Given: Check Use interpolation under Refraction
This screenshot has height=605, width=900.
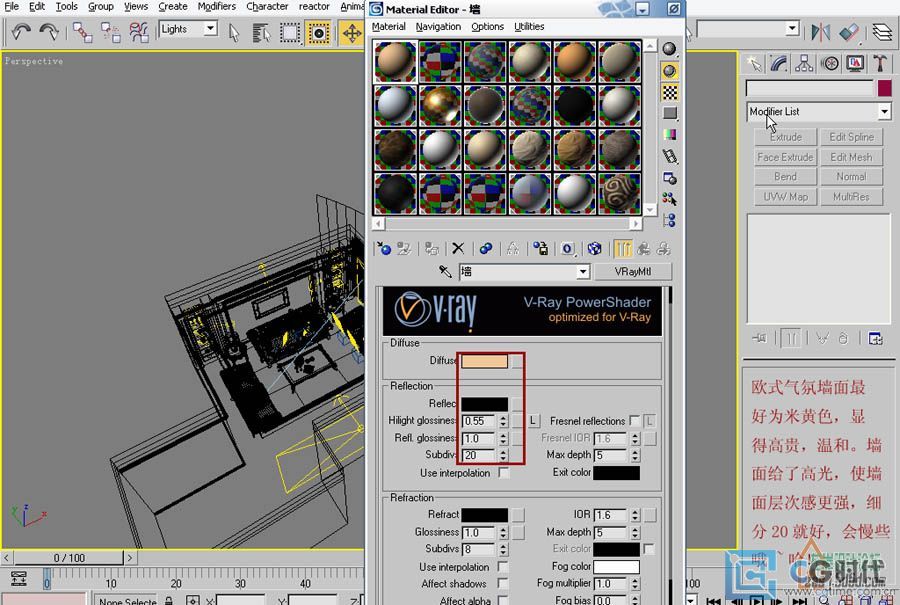Looking at the screenshot, I should click(x=503, y=567).
